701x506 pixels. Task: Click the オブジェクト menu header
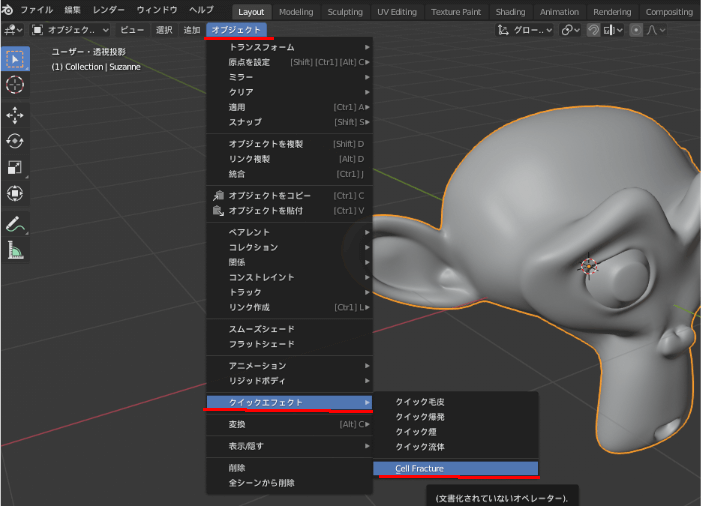pos(236,30)
